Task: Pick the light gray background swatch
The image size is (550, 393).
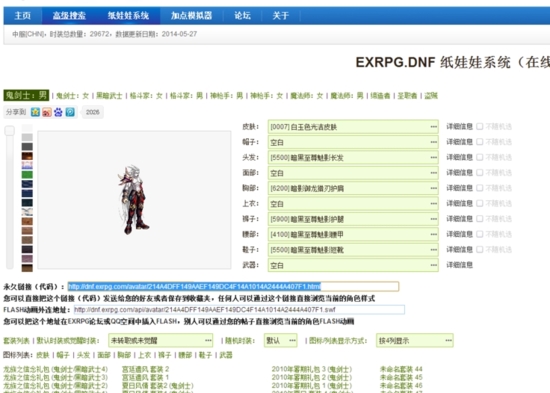Action: coord(27,137)
